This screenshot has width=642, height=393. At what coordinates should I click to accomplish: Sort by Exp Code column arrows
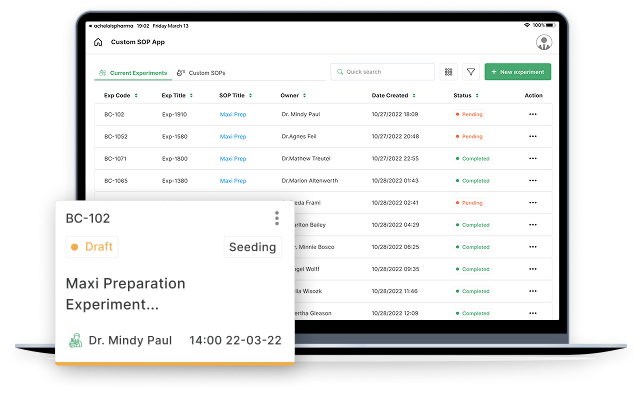coord(136,95)
